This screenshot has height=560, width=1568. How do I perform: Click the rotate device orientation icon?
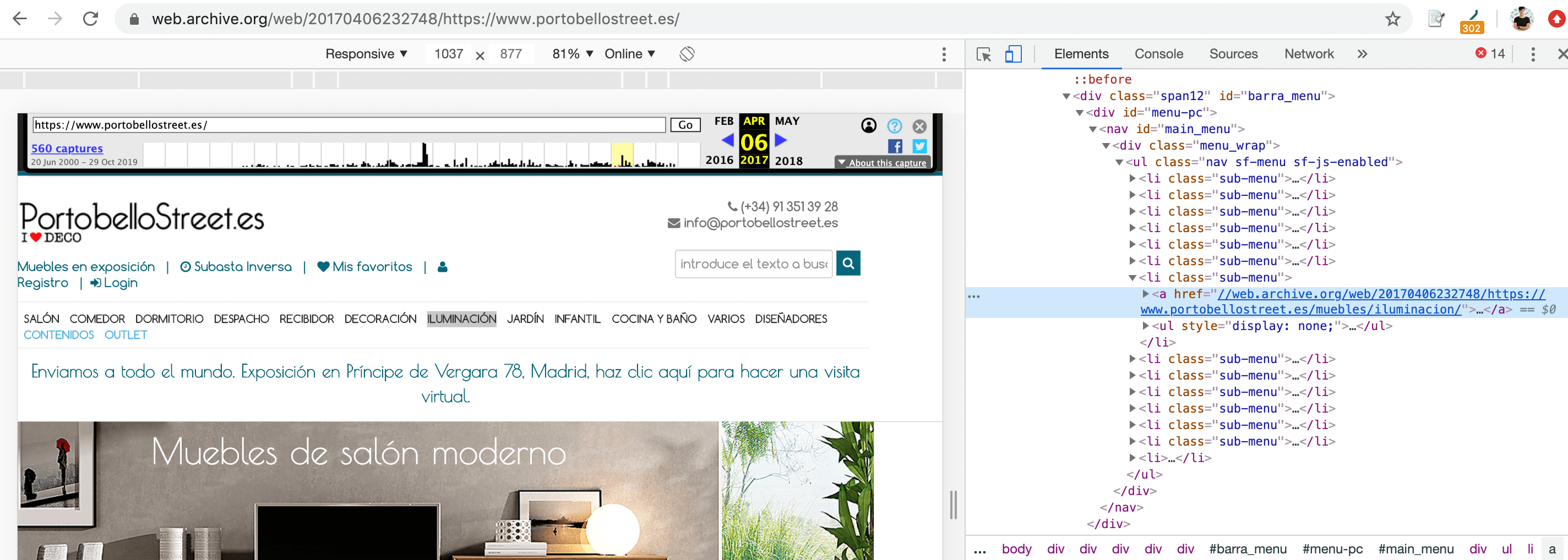point(687,54)
